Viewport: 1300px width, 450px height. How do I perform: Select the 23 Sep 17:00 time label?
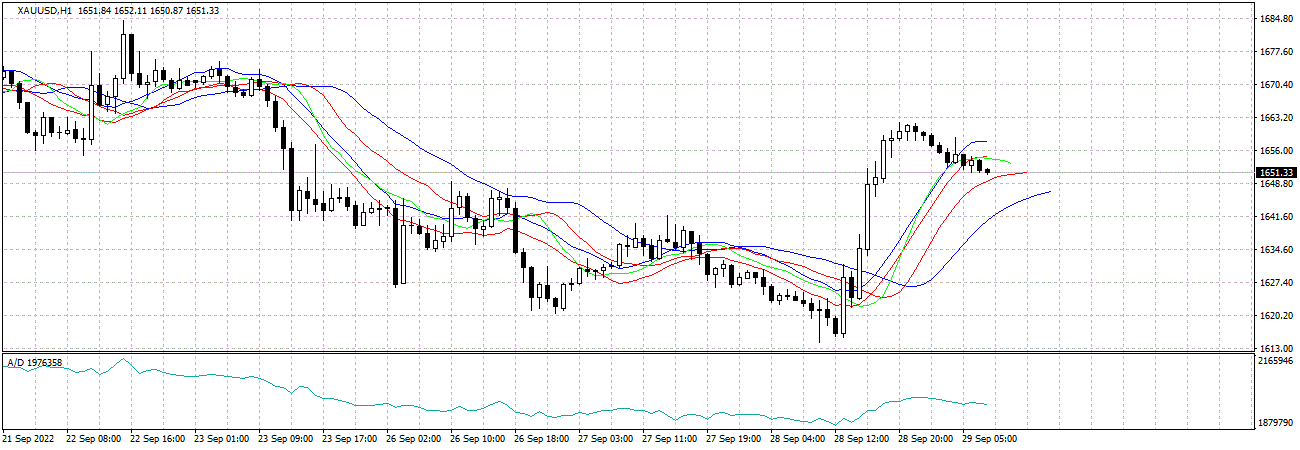348,439
